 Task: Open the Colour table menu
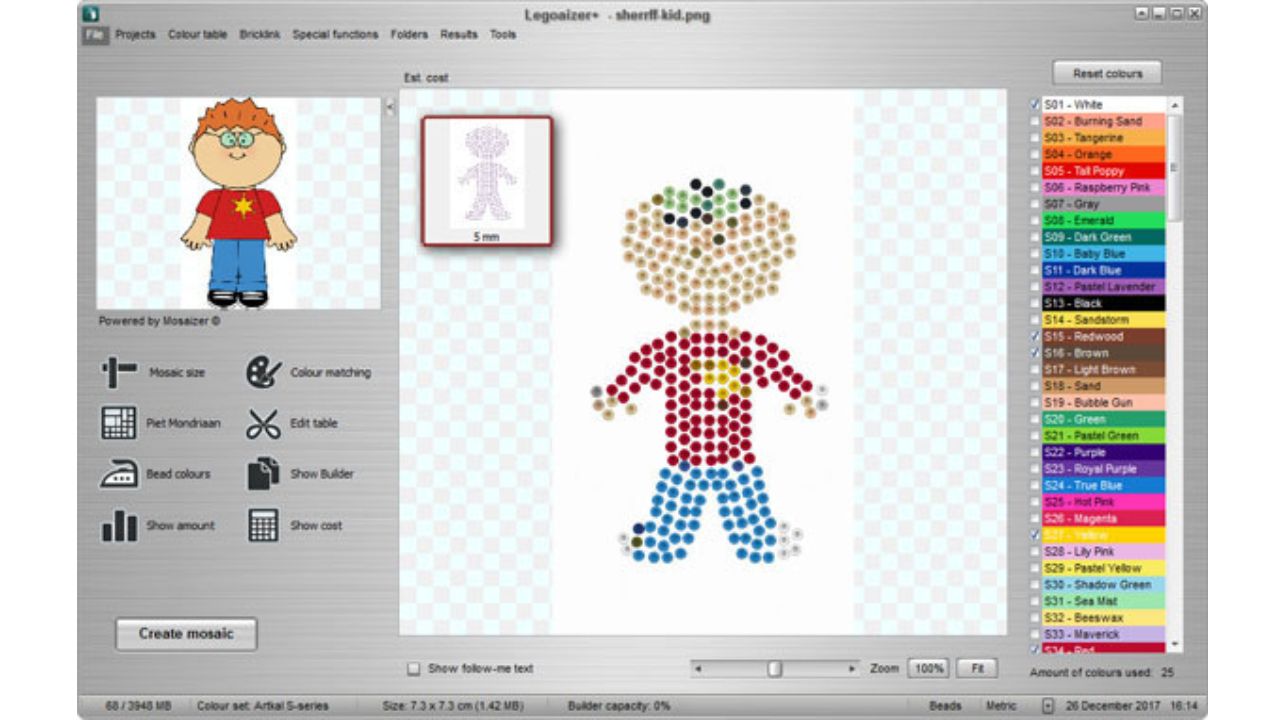197,34
